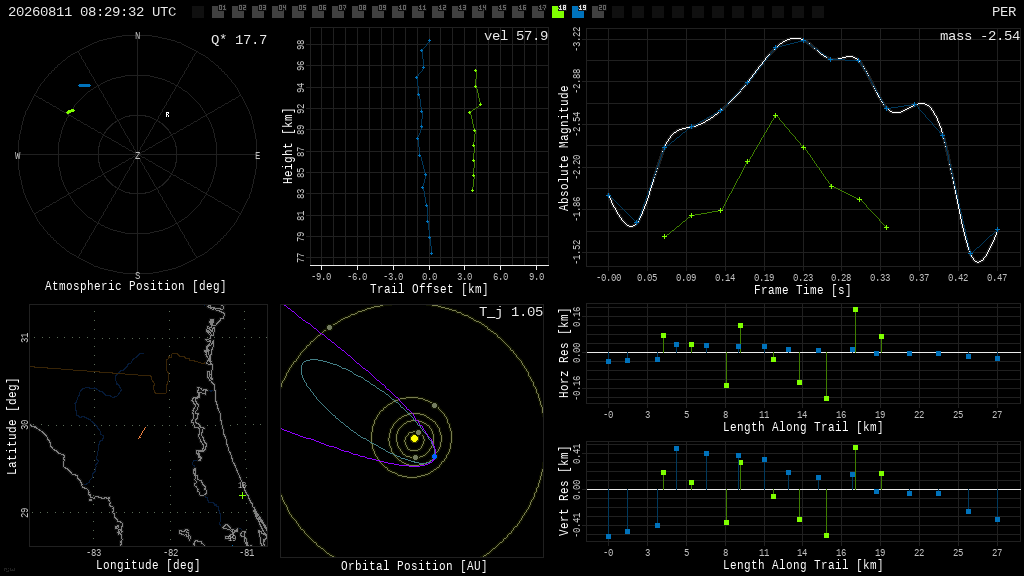
Task: Click the blue meteor streak on sky plot
Action: click(84, 86)
